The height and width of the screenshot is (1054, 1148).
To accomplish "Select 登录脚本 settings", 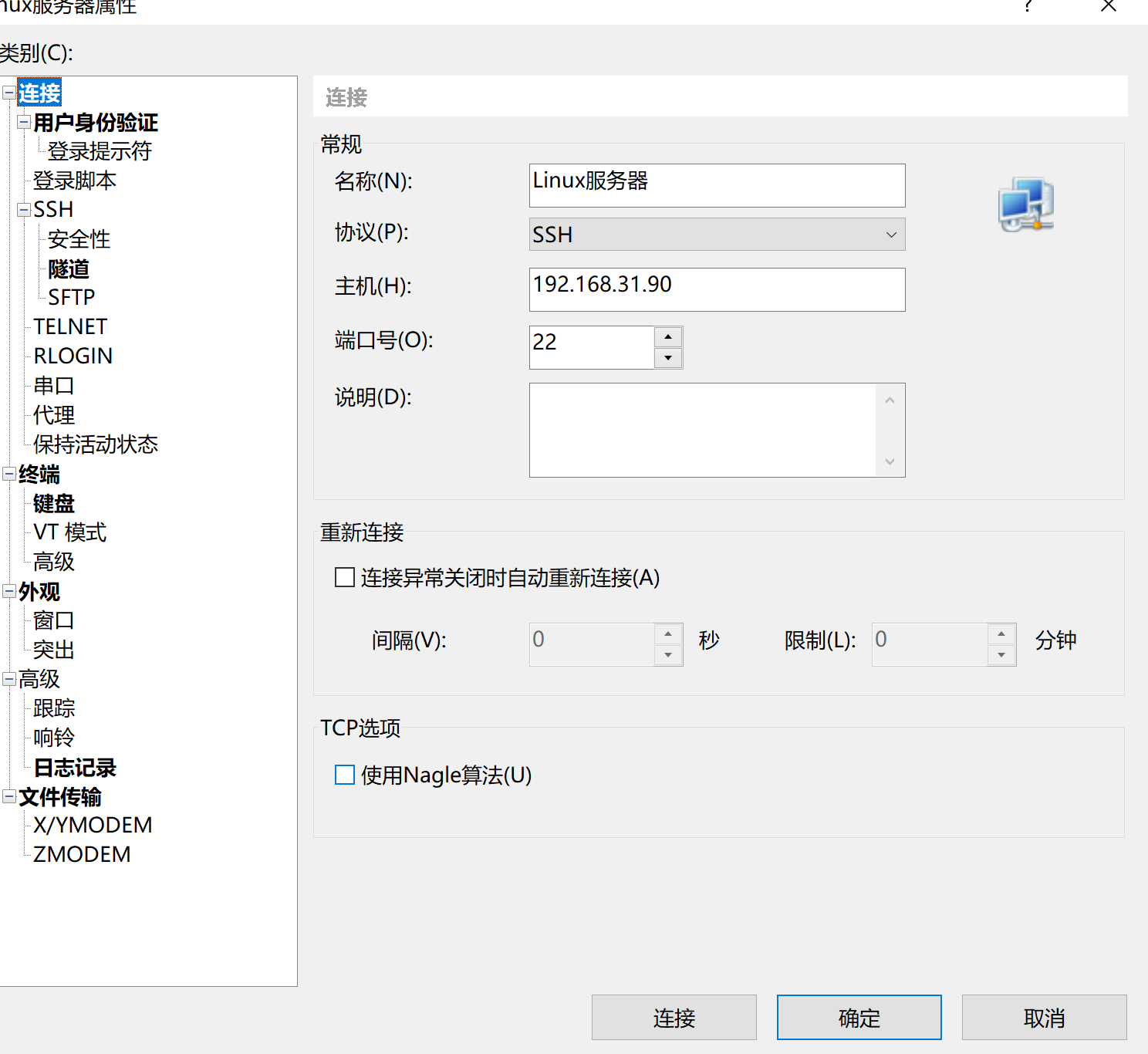I will [x=74, y=180].
